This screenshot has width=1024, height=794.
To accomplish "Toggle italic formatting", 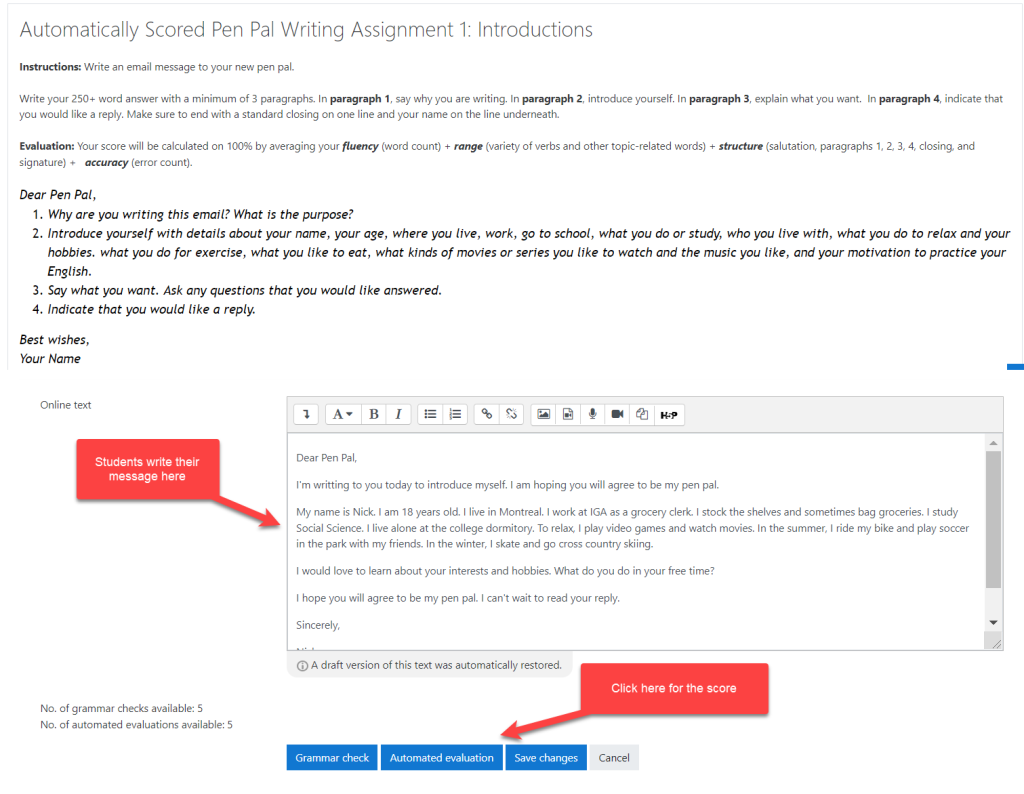I will (398, 414).
